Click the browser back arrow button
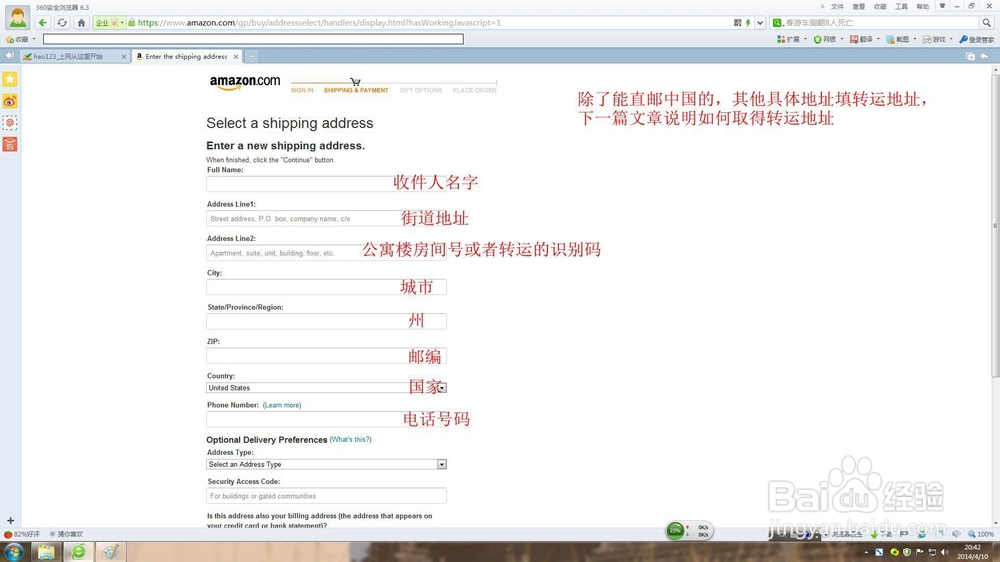Screen dimensions: 1000x562 coord(43,22)
